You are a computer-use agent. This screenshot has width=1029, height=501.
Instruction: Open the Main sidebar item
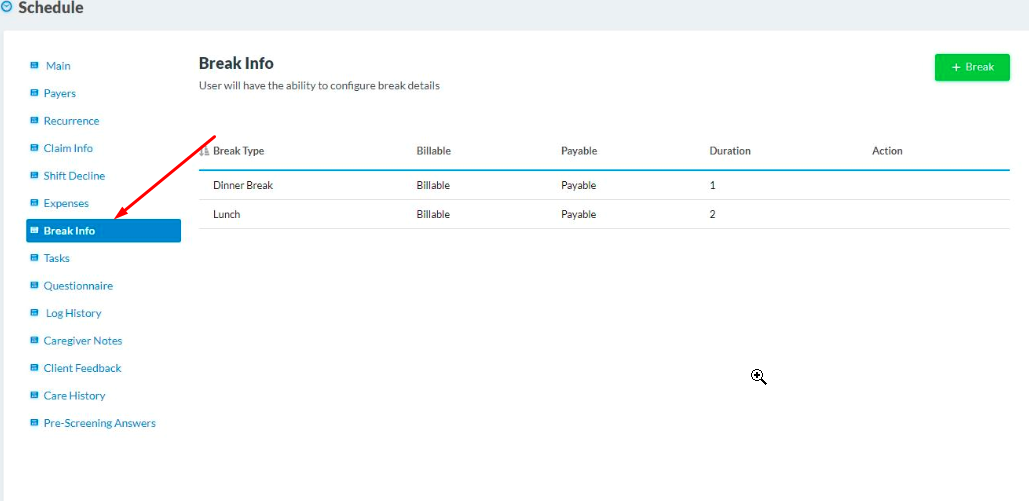tap(58, 66)
